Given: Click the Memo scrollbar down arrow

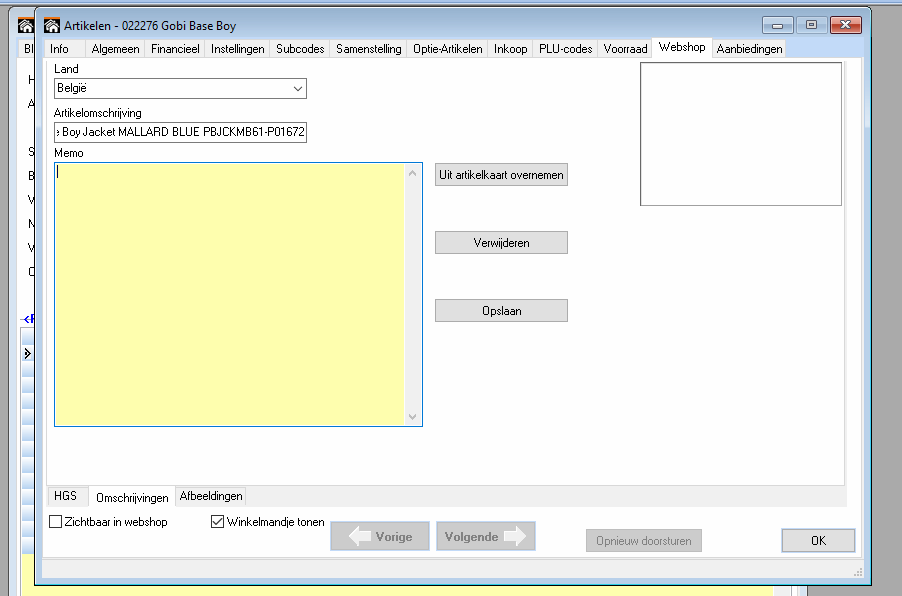Looking at the screenshot, I should click(413, 417).
